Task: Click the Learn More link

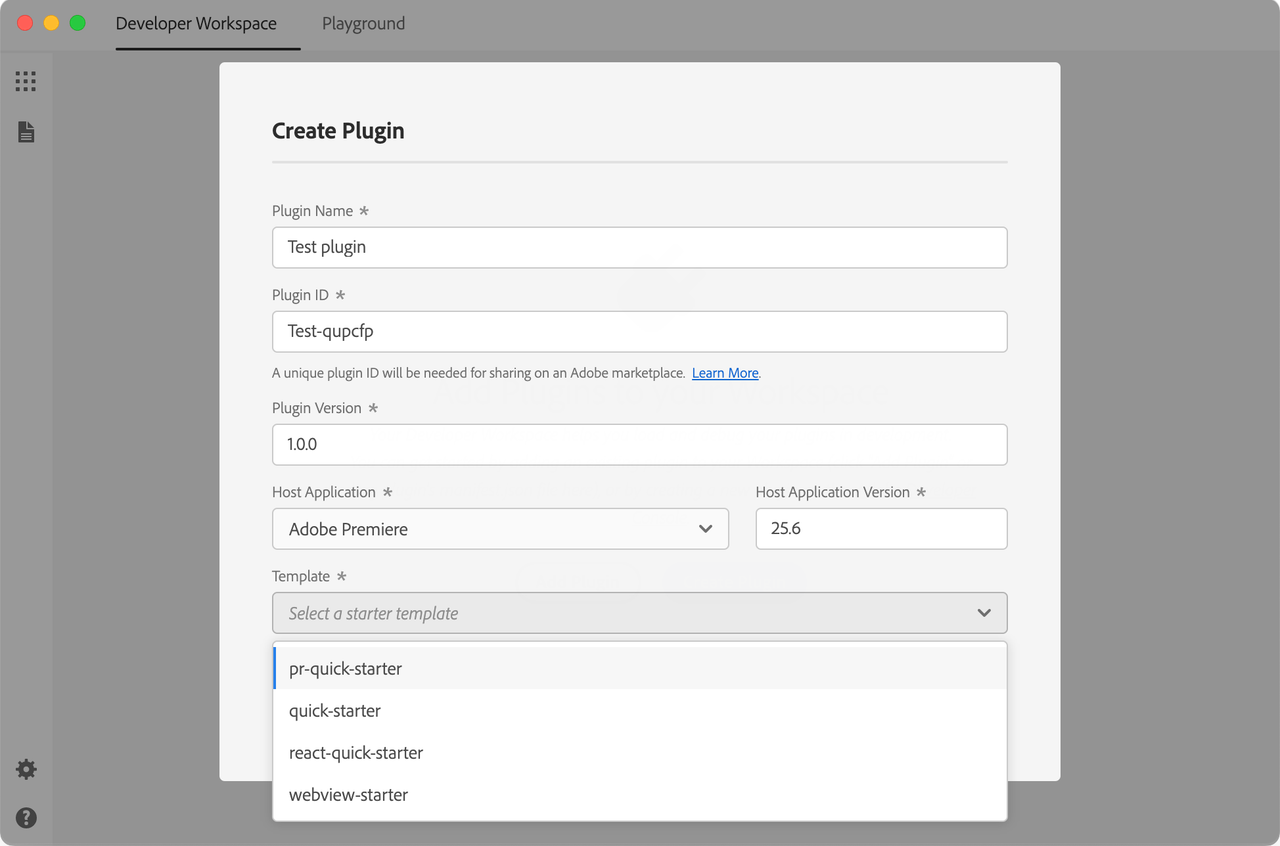Action: click(724, 372)
